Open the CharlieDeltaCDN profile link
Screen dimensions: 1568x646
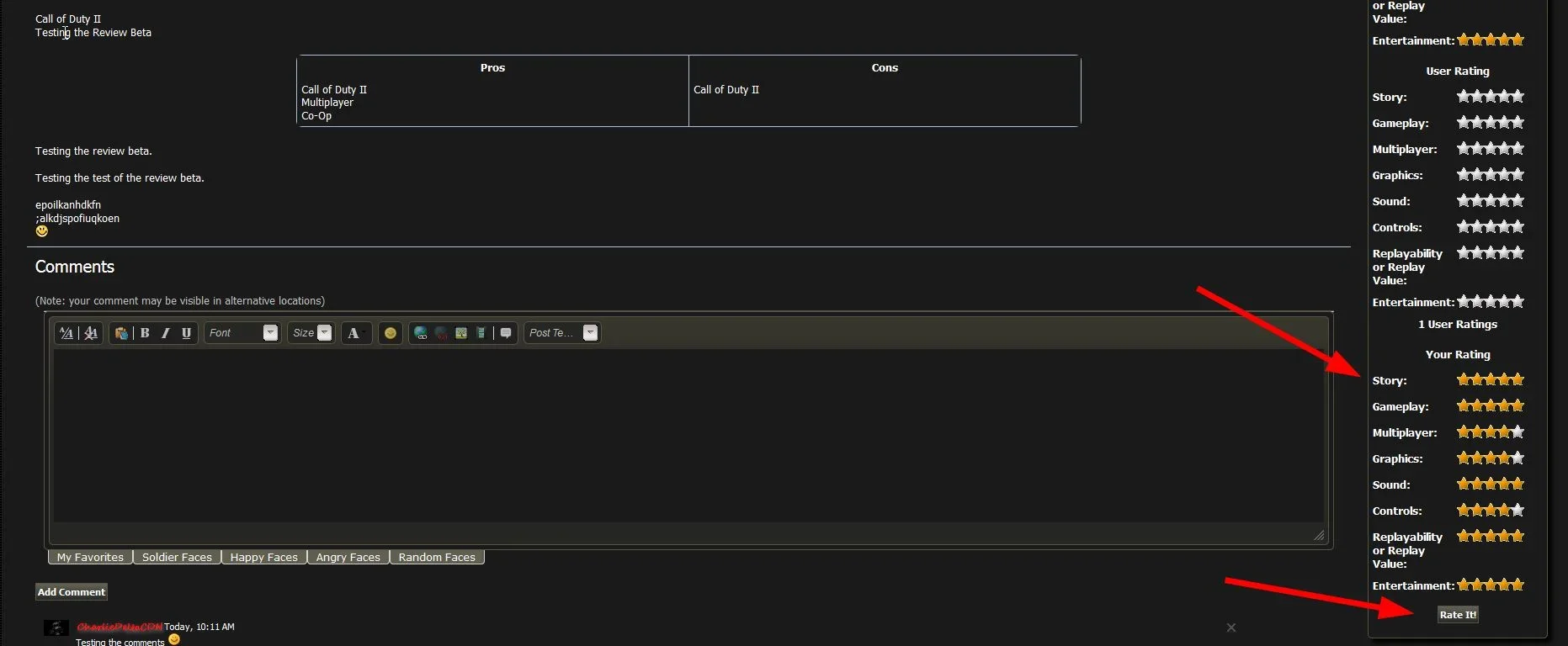[x=120, y=627]
